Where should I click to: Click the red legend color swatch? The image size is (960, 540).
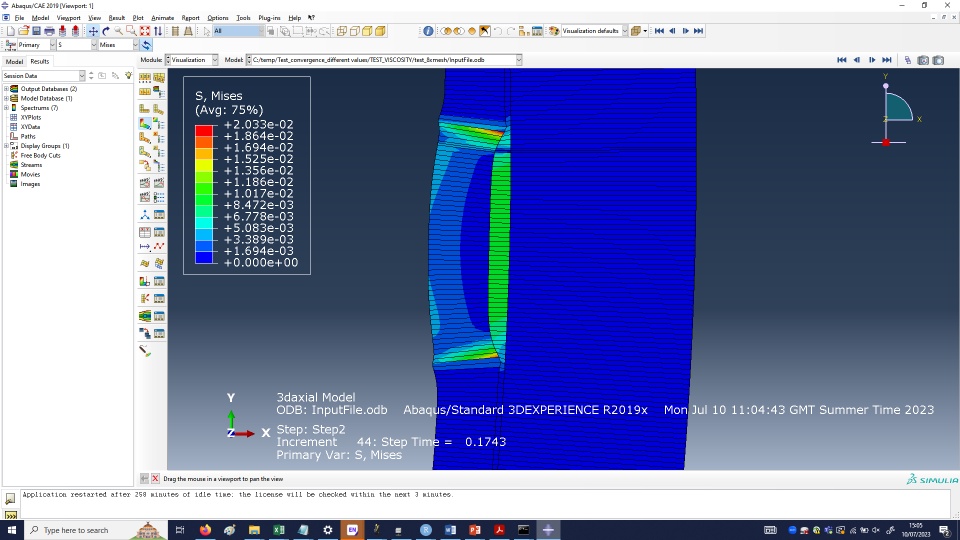click(204, 130)
